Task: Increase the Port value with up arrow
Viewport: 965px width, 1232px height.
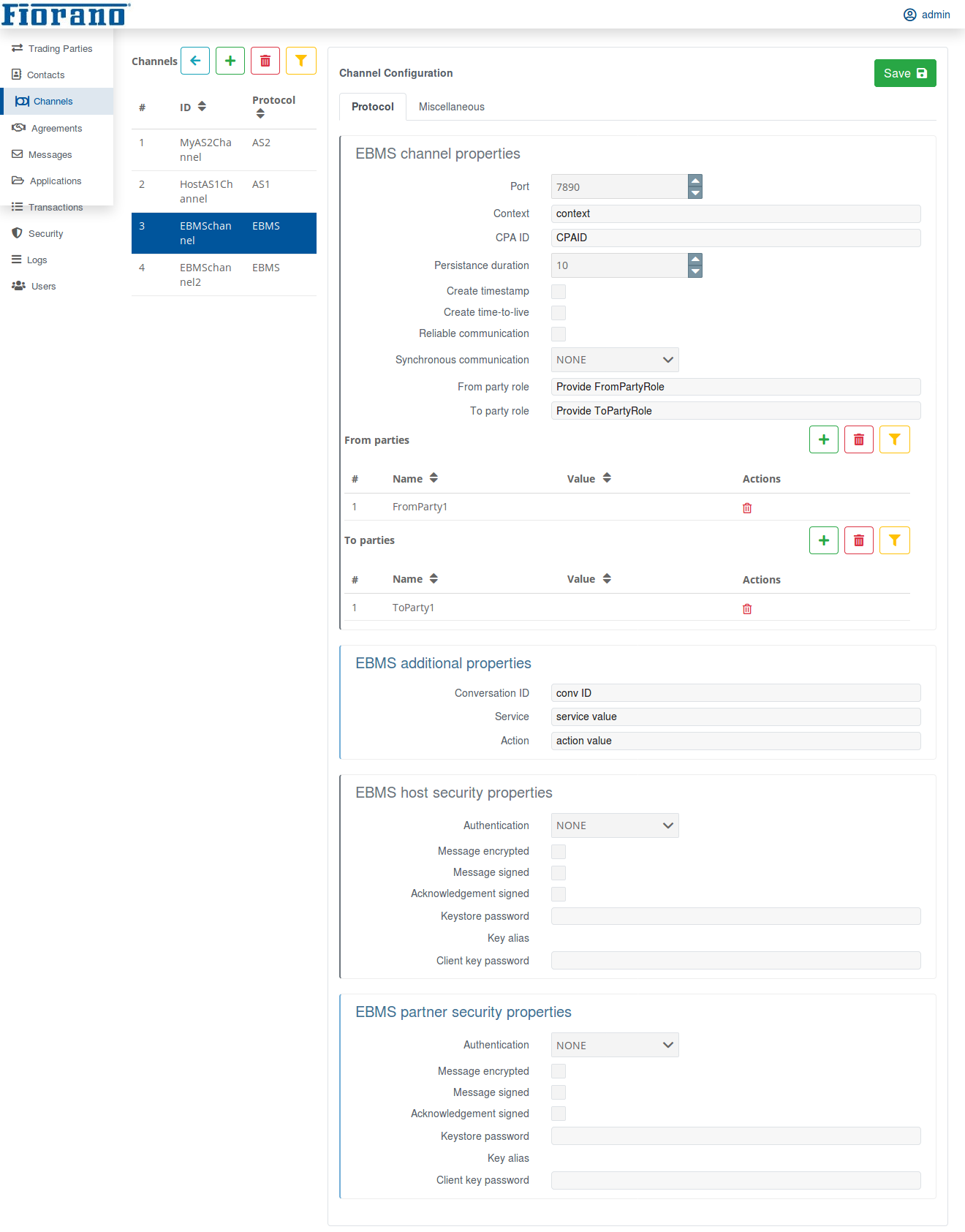Action: (x=695, y=181)
